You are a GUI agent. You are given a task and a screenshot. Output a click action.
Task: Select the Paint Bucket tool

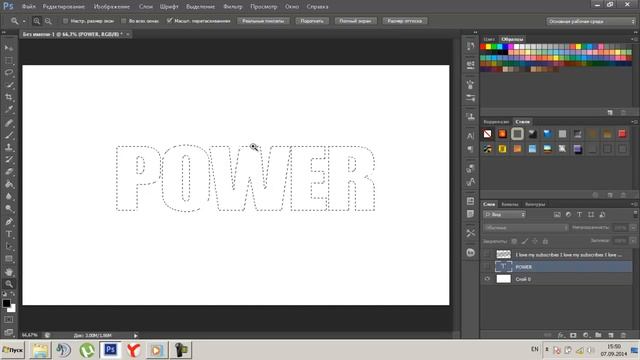coord(9,184)
